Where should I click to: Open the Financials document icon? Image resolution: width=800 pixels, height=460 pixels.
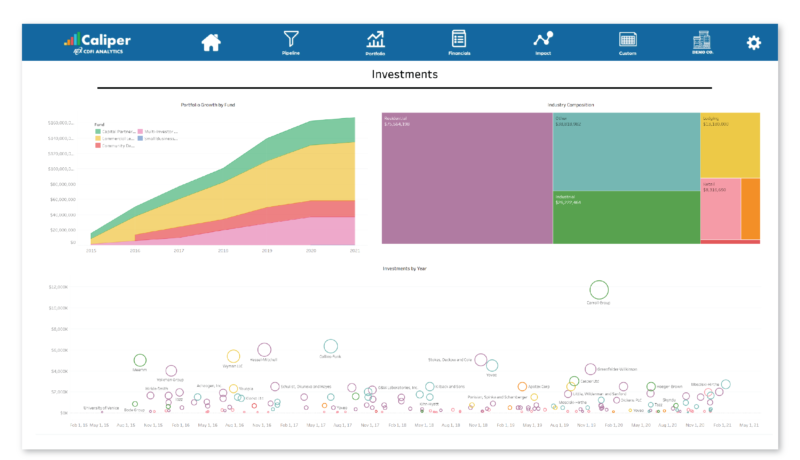459,42
